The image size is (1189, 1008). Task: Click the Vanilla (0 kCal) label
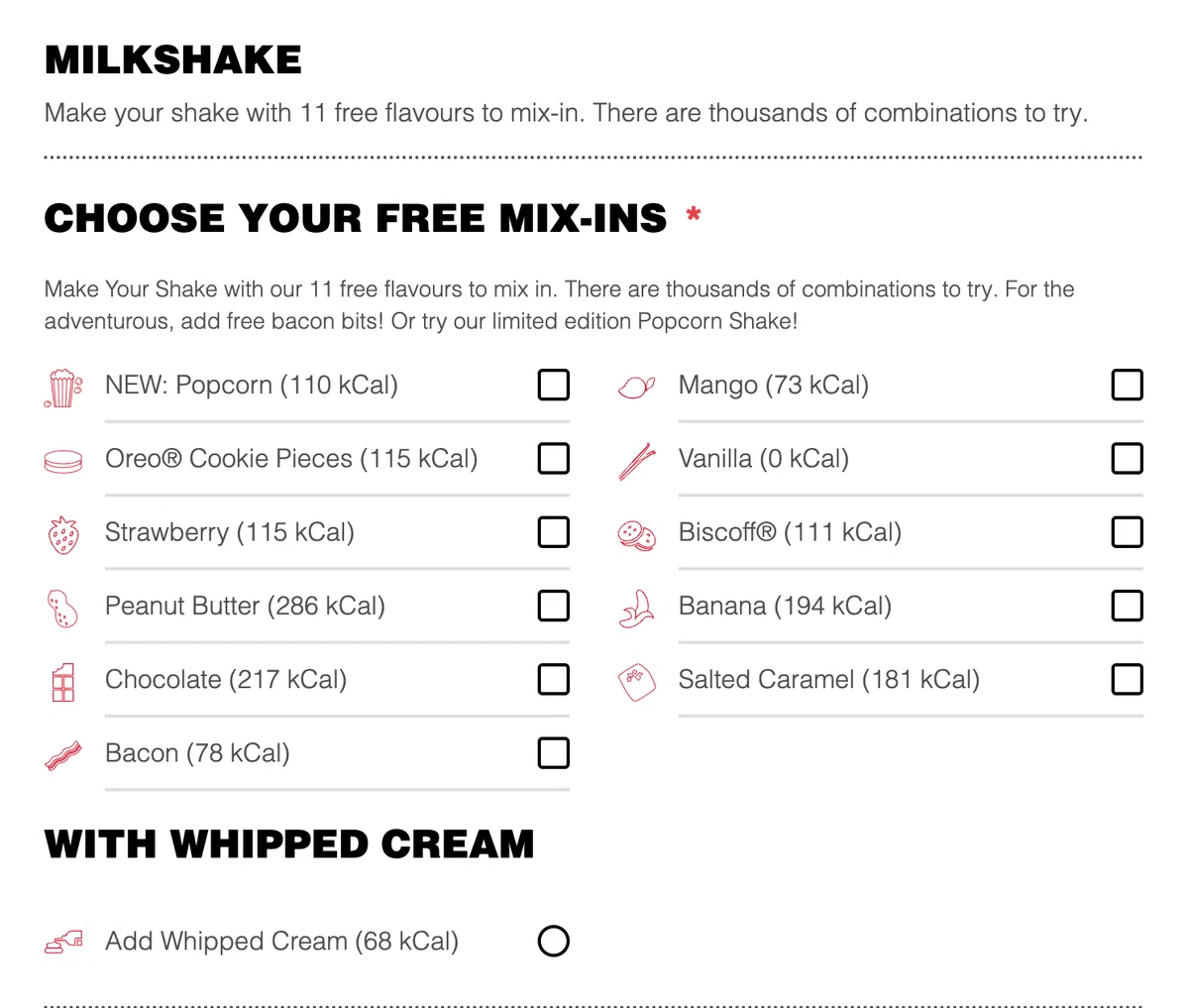tap(763, 459)
